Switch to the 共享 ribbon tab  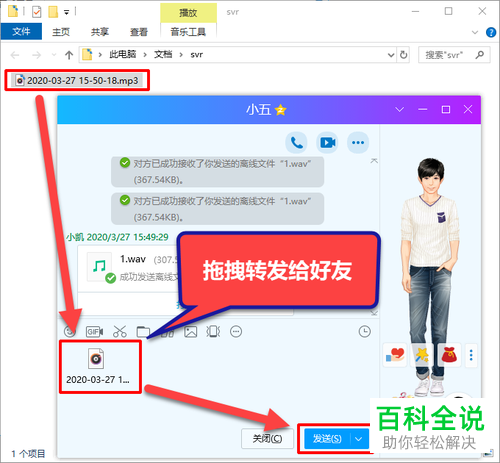point(100,32)
